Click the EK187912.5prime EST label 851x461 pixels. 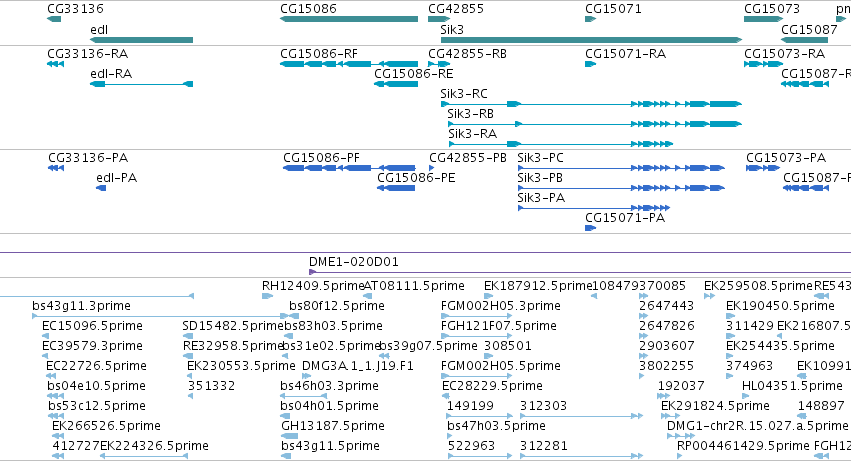pyautogui.click(x=538, y=286)
